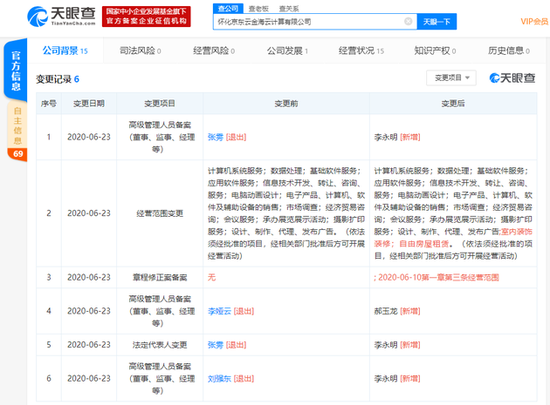This screenshot has height=405, width=550.
Task: Open the 知识产权 tab
Action: [x=435, y=51]
